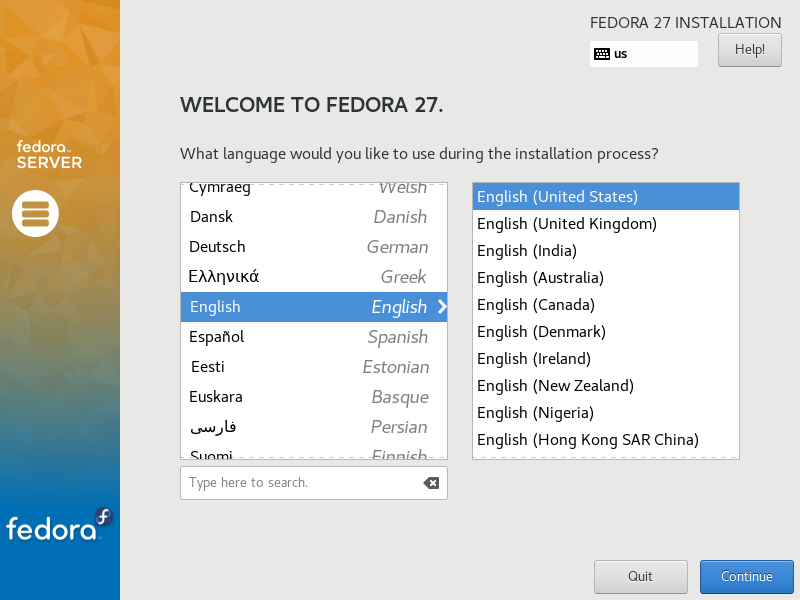Expand the English language arrow
Screen dimensions: 800x600
coord(442,307)
